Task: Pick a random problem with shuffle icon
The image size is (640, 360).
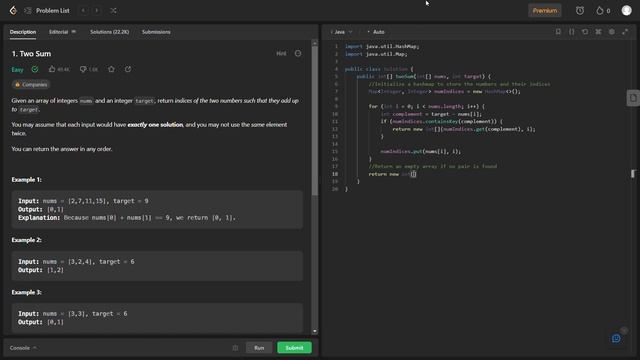Action: [x=113, y=11]
